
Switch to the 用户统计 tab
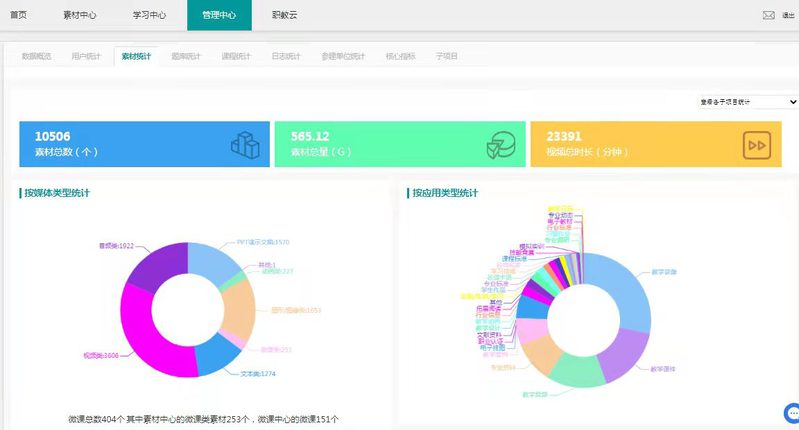pyautogui.click(x=86, y=57)
